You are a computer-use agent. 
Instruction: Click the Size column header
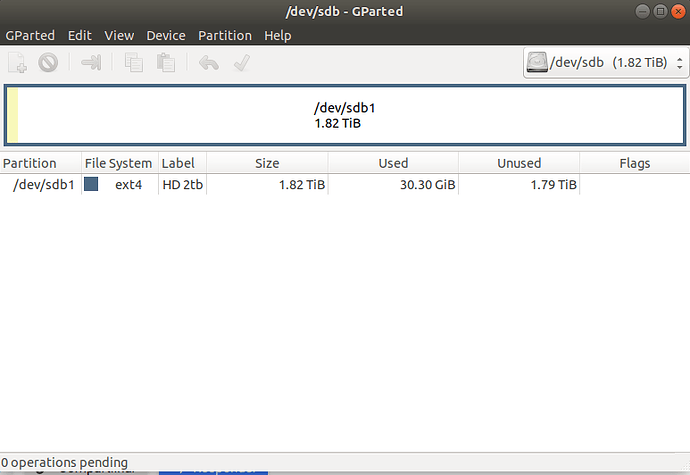click(267, 163)
